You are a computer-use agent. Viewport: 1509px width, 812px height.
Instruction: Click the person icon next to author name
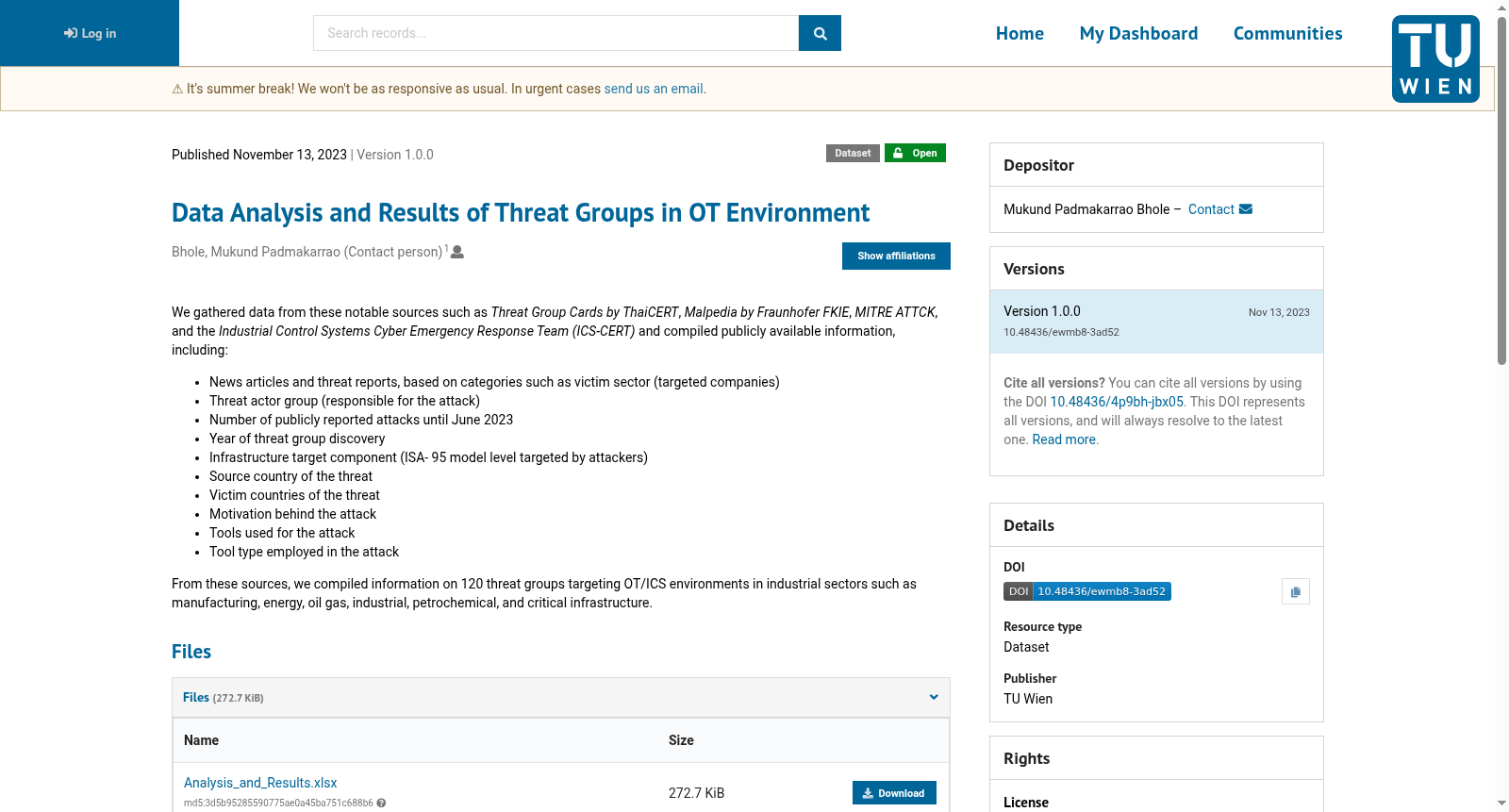click(x=457, y=252)
